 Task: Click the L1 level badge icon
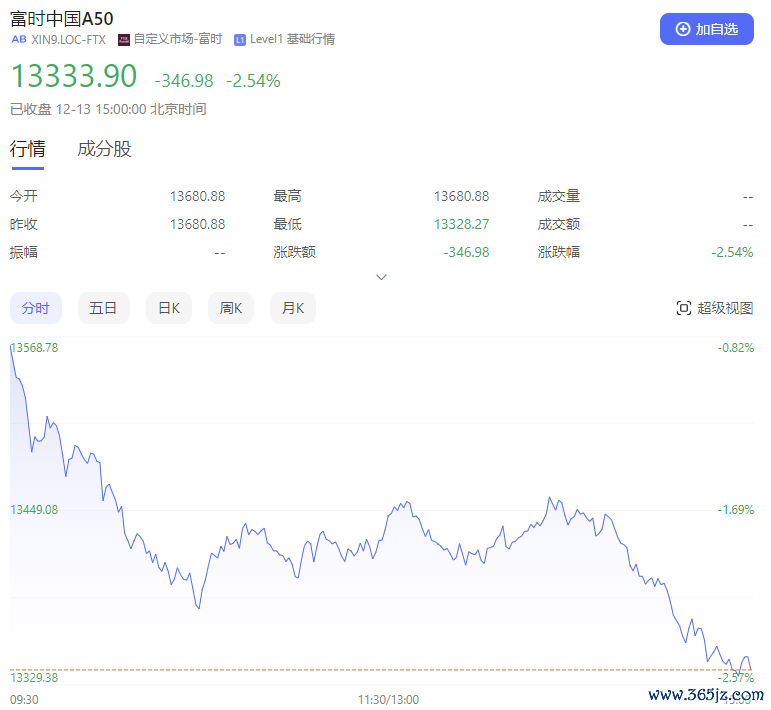point(239,40)
